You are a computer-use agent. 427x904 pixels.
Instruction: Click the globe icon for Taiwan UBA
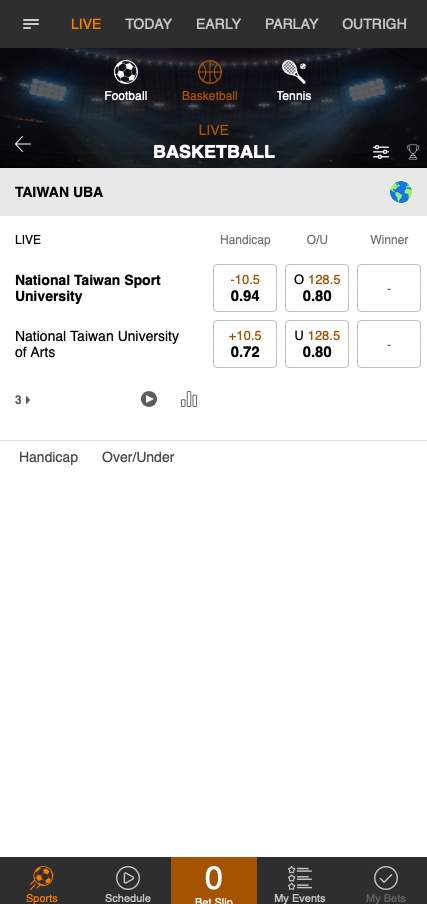coord(400,192)
